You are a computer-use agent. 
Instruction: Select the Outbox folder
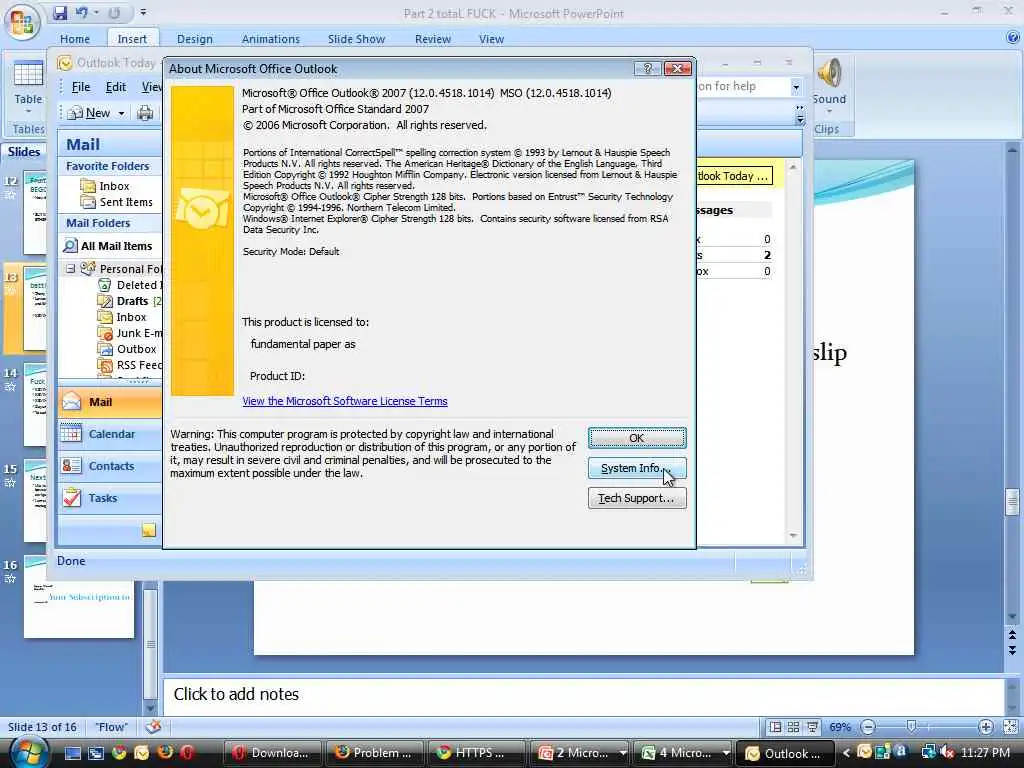pyautogui.click(x=128, y=349)
